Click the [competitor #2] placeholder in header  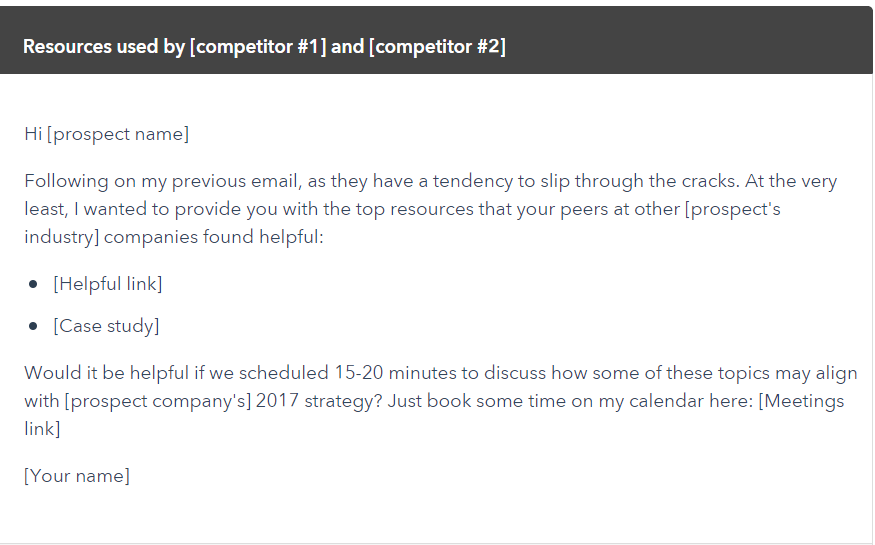438,47
